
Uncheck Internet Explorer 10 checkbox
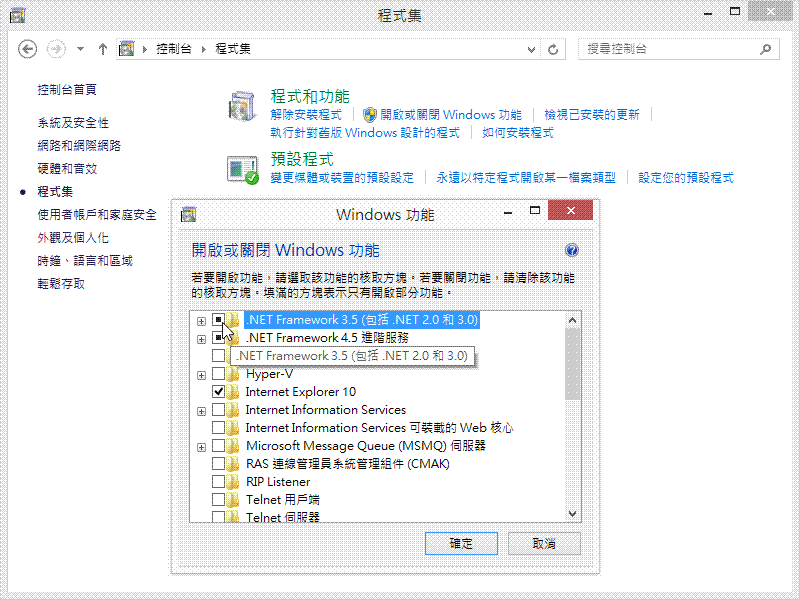pyautogui.click(x=218, y=392)
